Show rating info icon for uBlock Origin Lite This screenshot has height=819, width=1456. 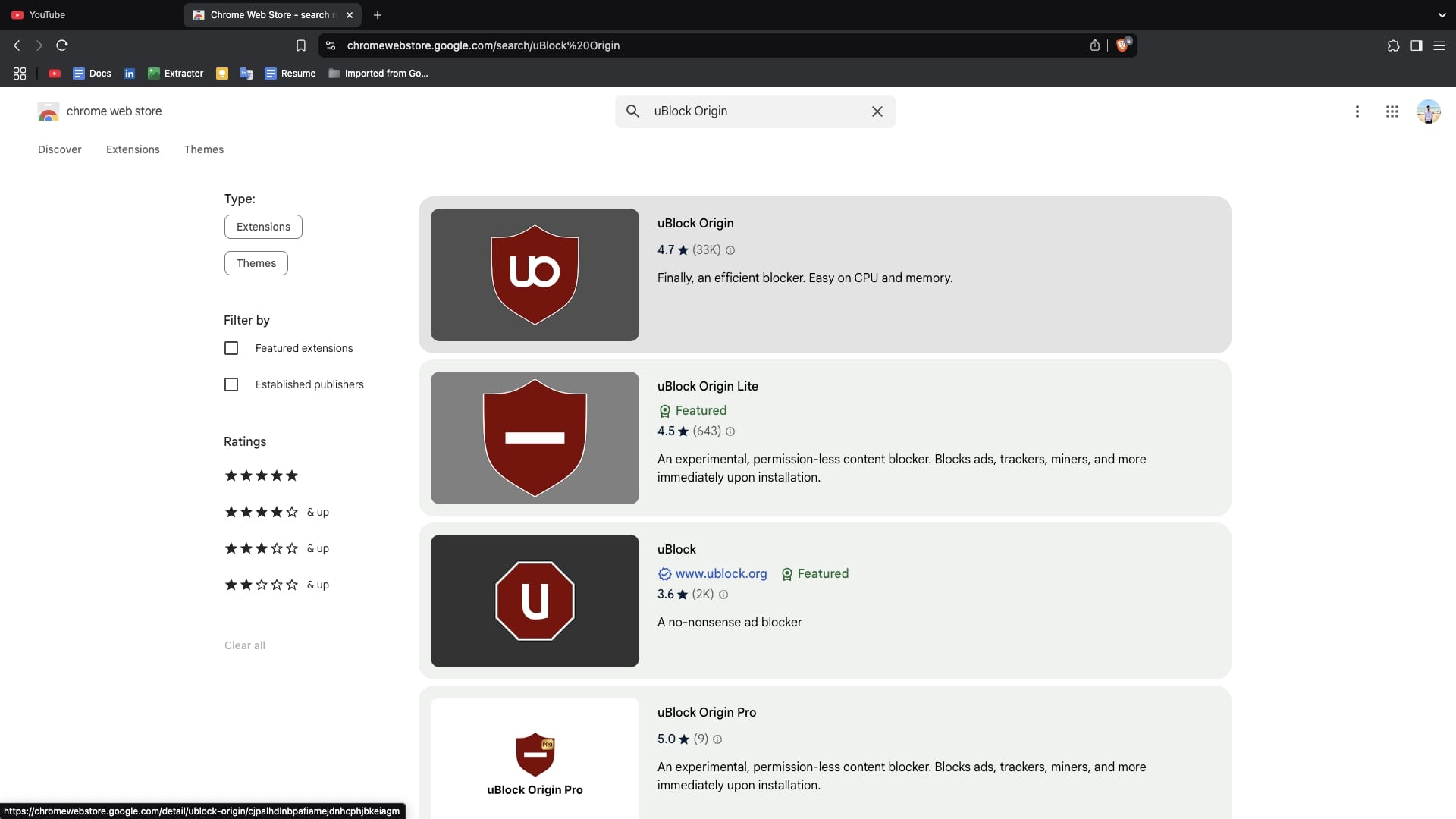tap(730, 431)
